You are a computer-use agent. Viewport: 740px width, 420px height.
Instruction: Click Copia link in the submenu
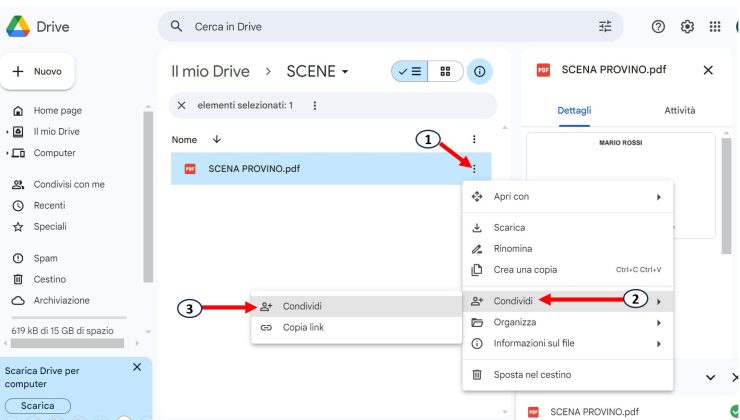click(x=303, y=327)
